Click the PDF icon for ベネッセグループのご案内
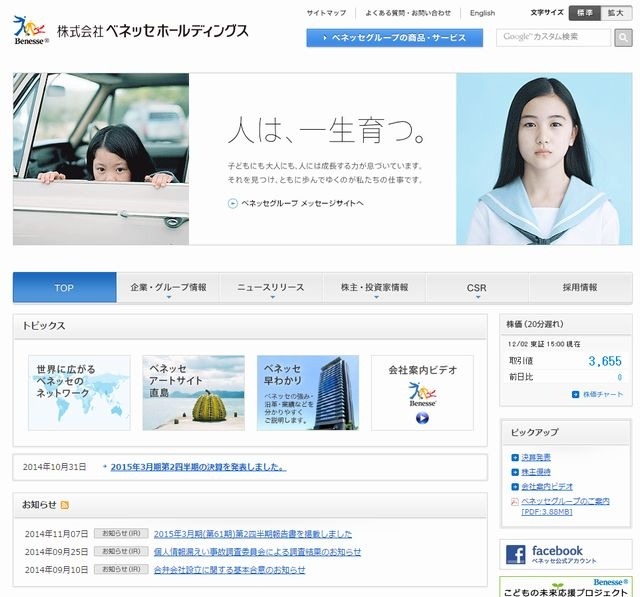This screenshot has height=597, width=640. pos(514,501)
